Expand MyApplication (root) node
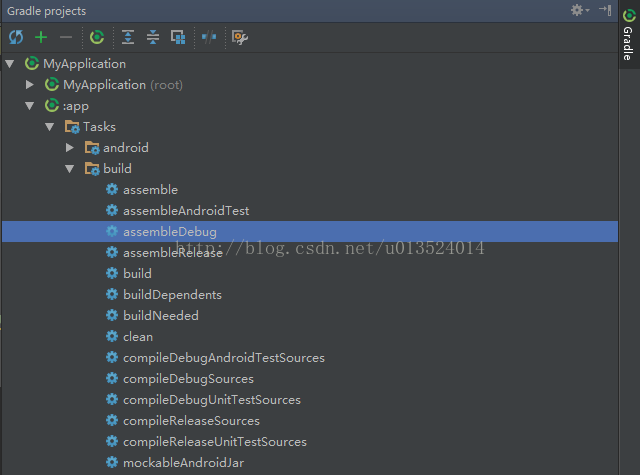The width and height of the screenshot is (640, 475). click(x=30, y=84)
